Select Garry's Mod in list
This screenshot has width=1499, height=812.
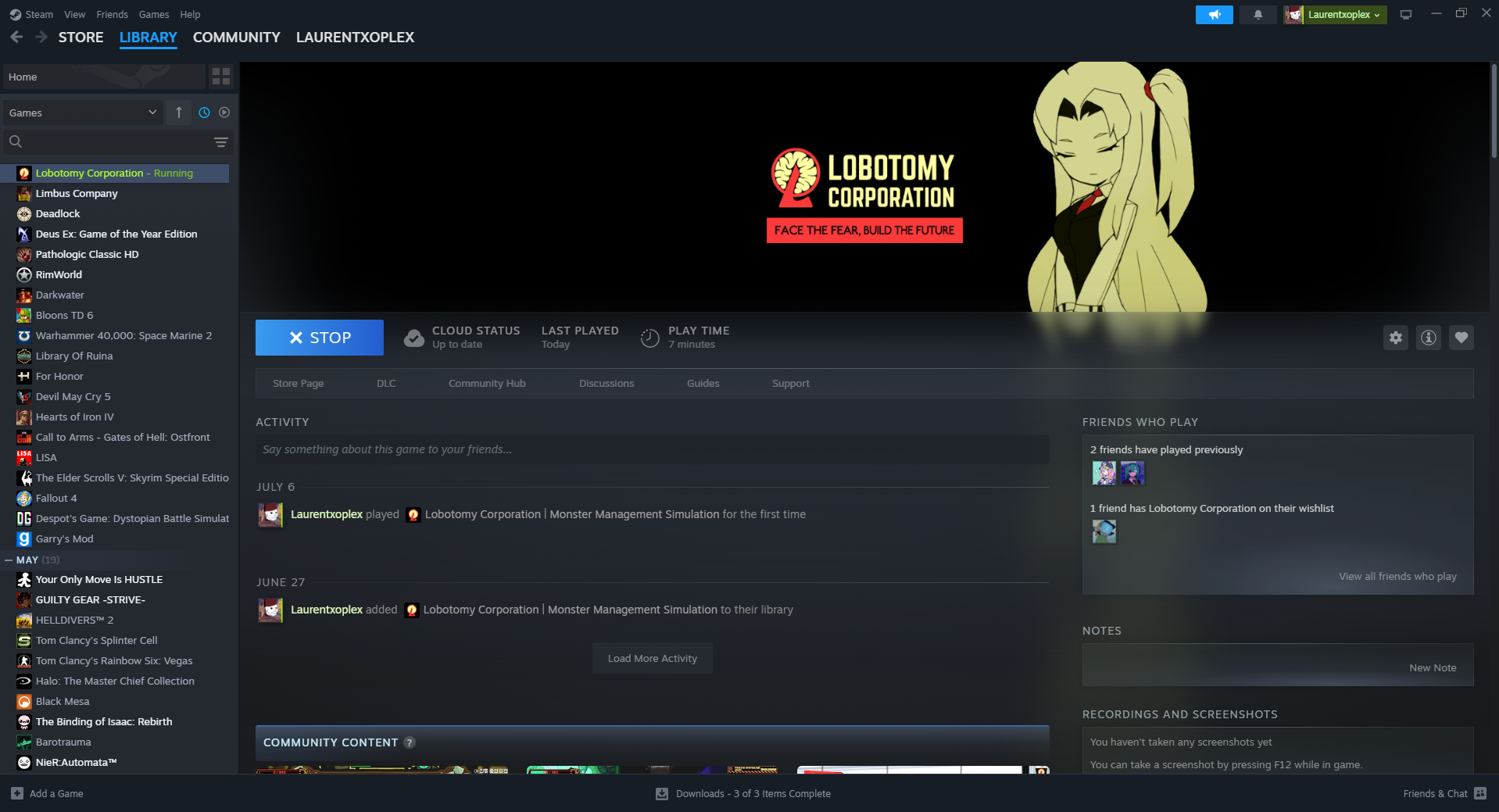pos(115,539)
